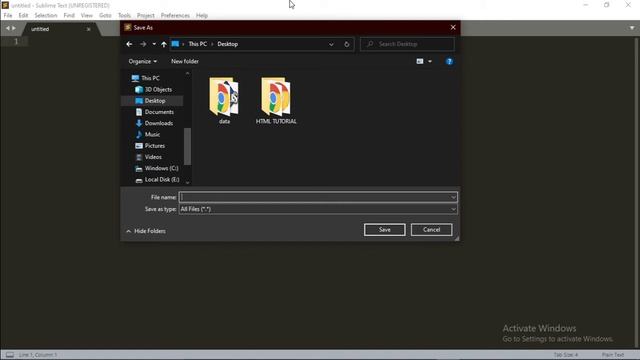Click the Line 1, Column 1 status

click(x=38, y=355)
